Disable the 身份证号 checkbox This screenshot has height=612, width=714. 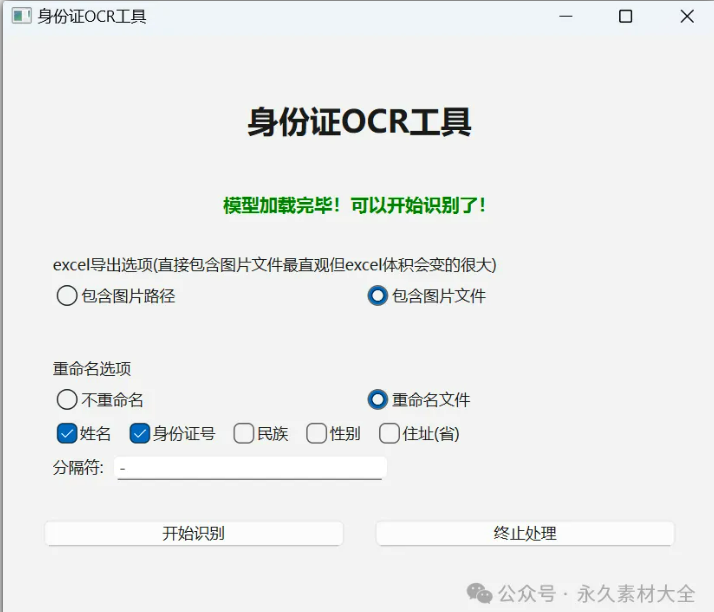140,434
